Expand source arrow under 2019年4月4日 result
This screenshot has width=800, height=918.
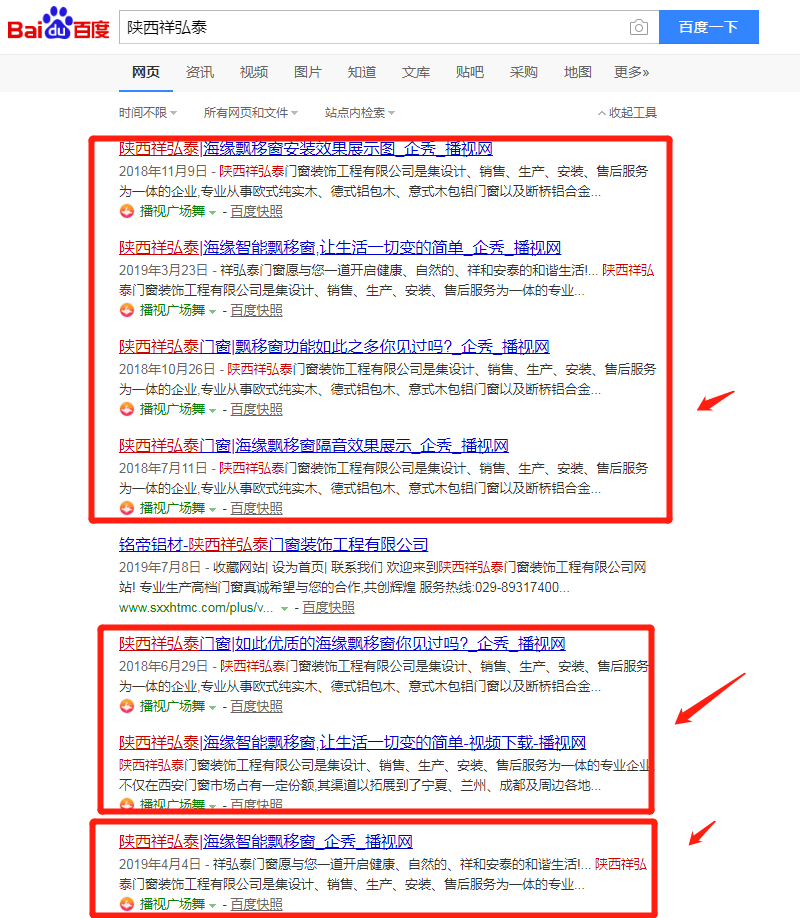pyautogui.click(x=212, y=905)
